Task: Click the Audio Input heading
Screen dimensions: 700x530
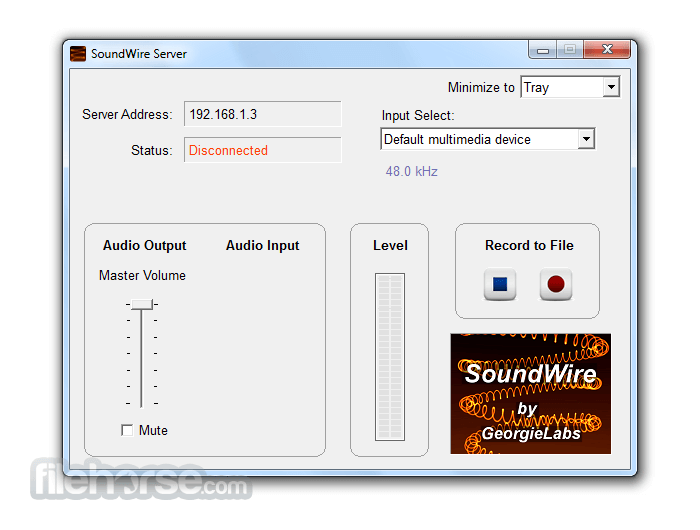Action: point(262,245)
